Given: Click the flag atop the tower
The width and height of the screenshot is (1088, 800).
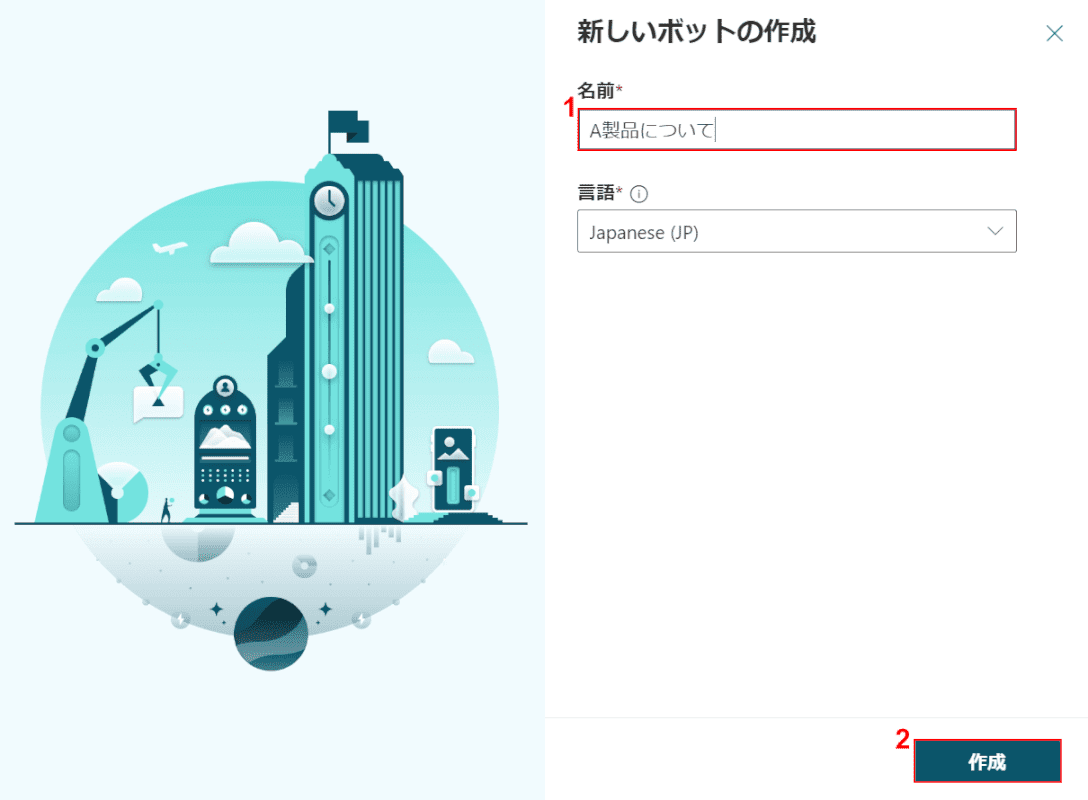Looking at the screenshot, I should coord(348,126).
